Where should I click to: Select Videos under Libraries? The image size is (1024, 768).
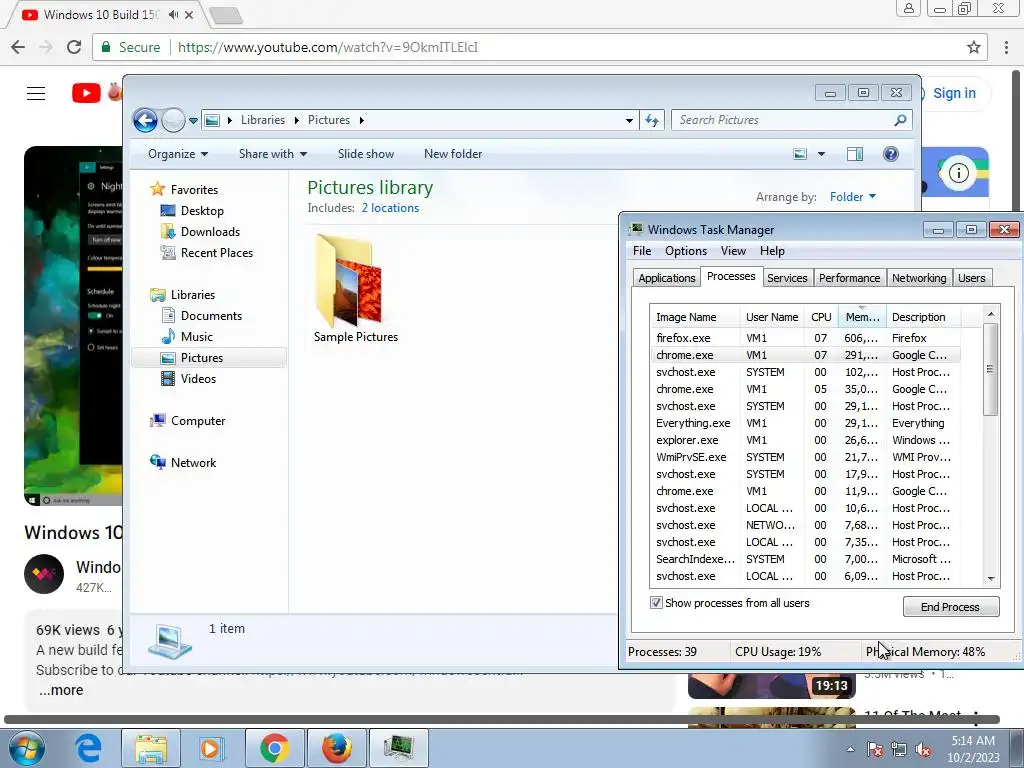pyautogui.click(x=198, y=379)
